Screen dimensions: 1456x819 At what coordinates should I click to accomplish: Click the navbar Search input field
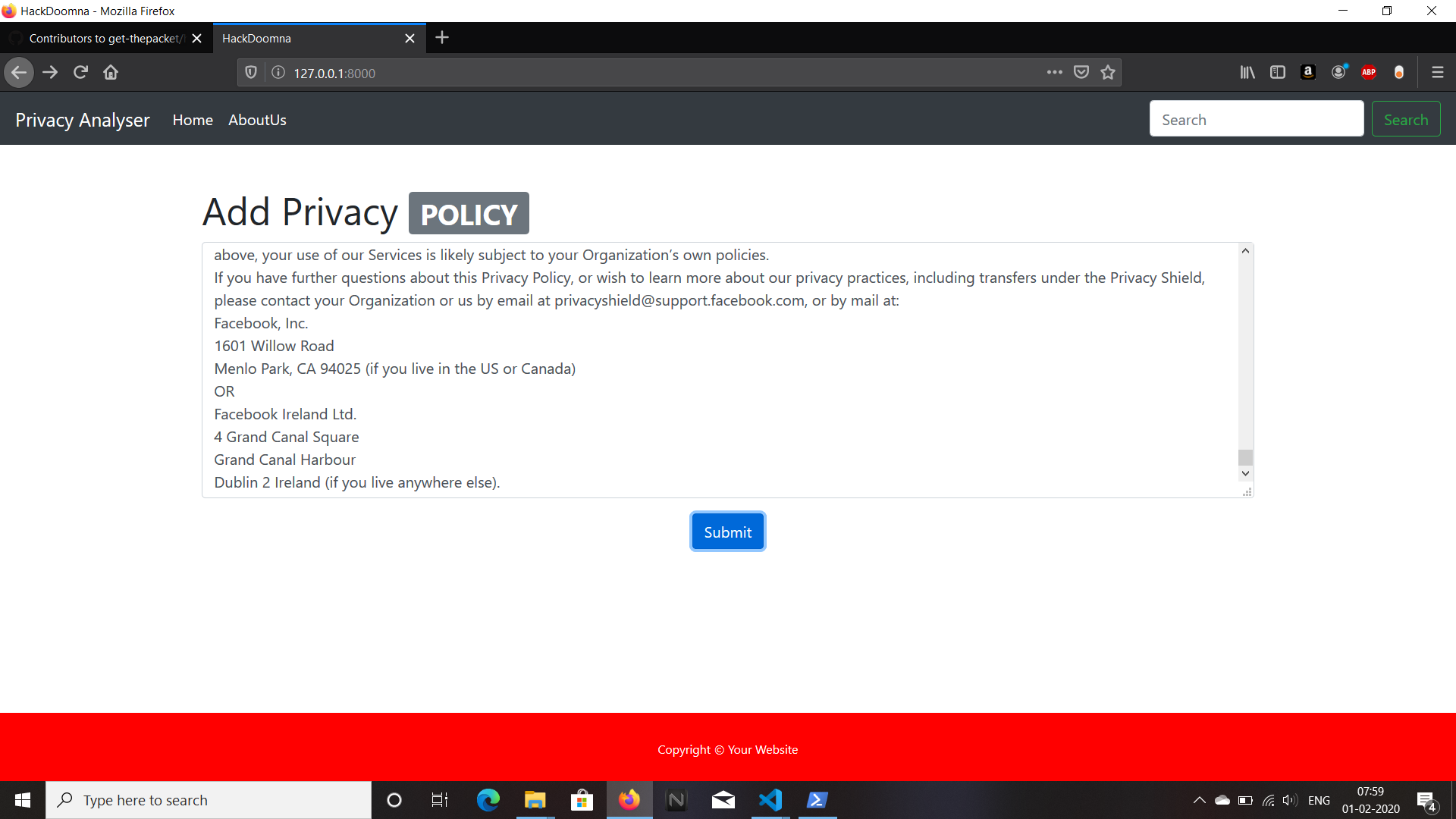click(1256, 120)
